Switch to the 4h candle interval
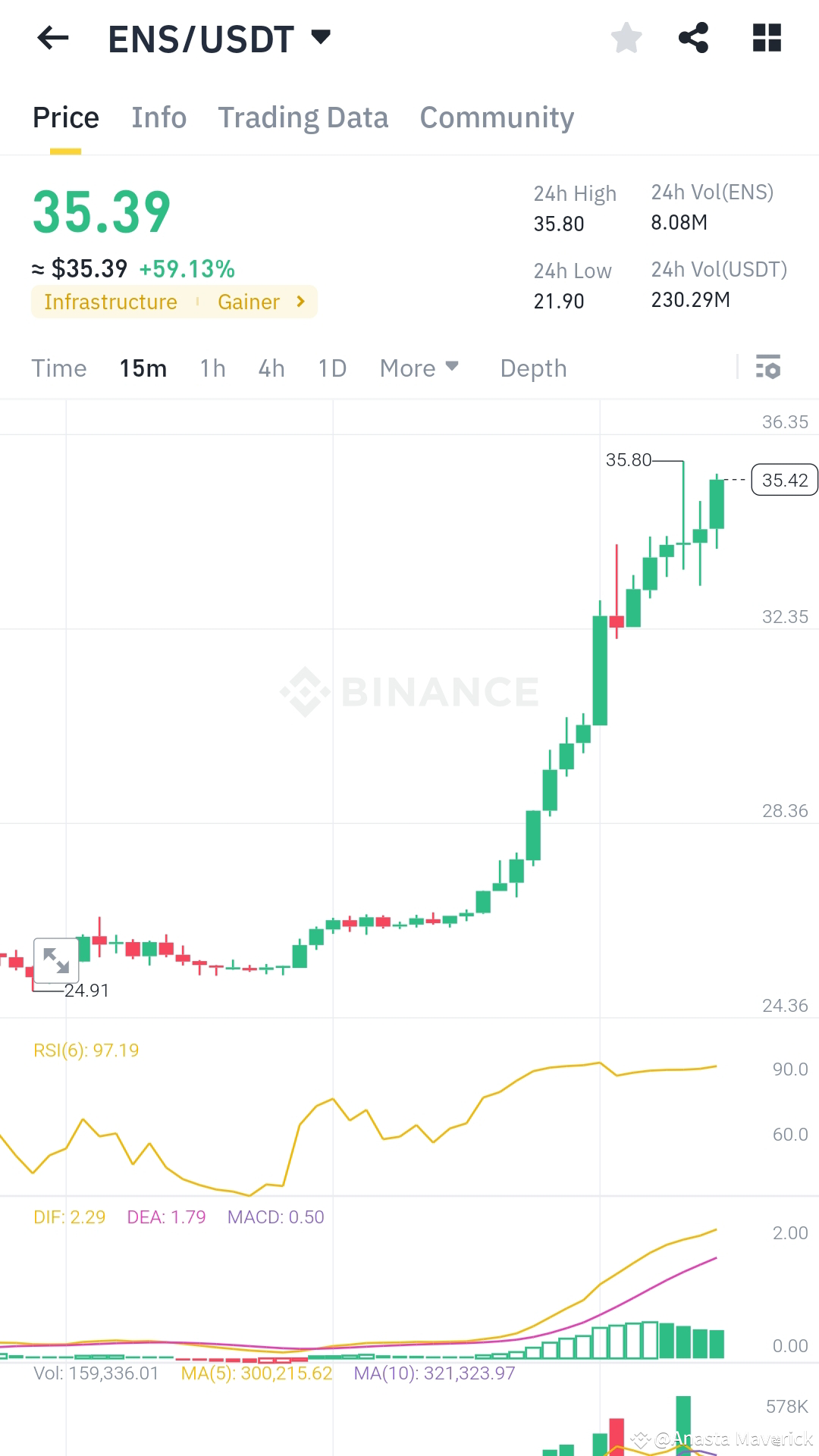Image resolution: width=819 pixels, height=1456 pixels. 271,368
